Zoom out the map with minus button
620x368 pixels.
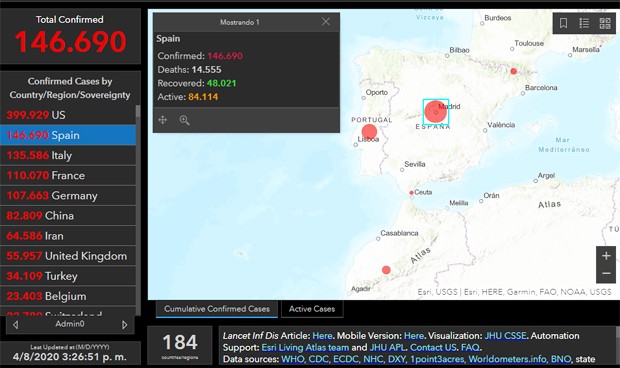tap(606, 274)
